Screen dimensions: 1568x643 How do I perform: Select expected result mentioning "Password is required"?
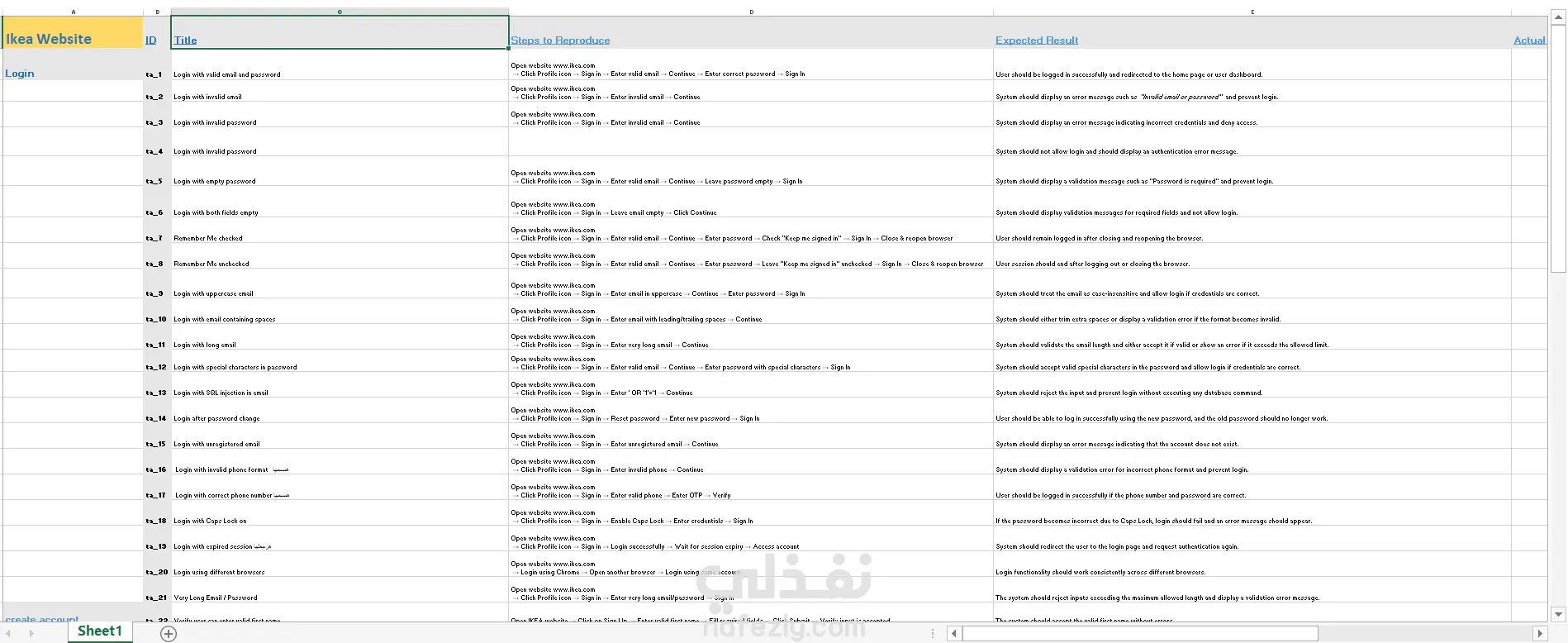pyautogui.click(x=1252, y=171)
